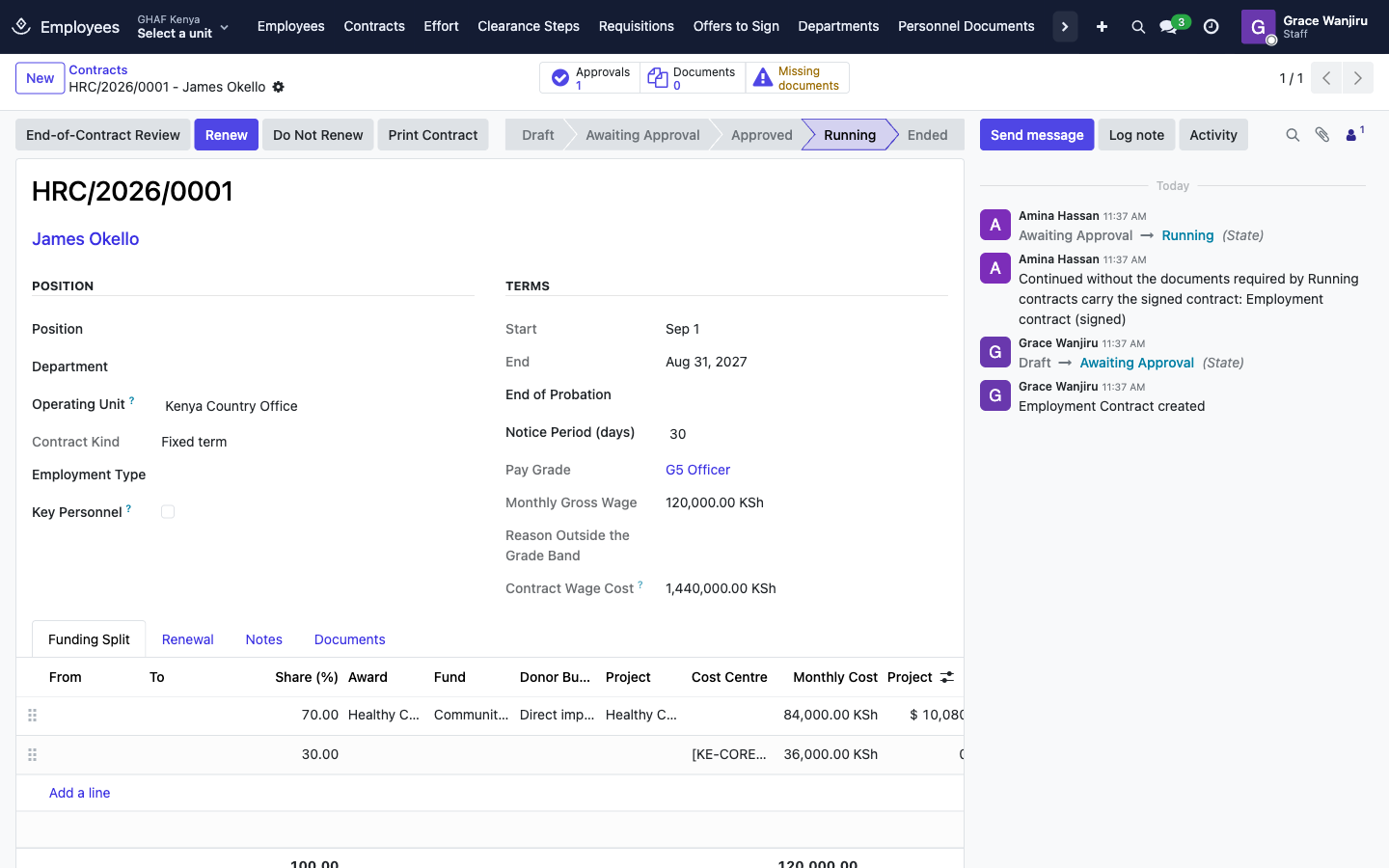Open the Requisitions menu

637,27
